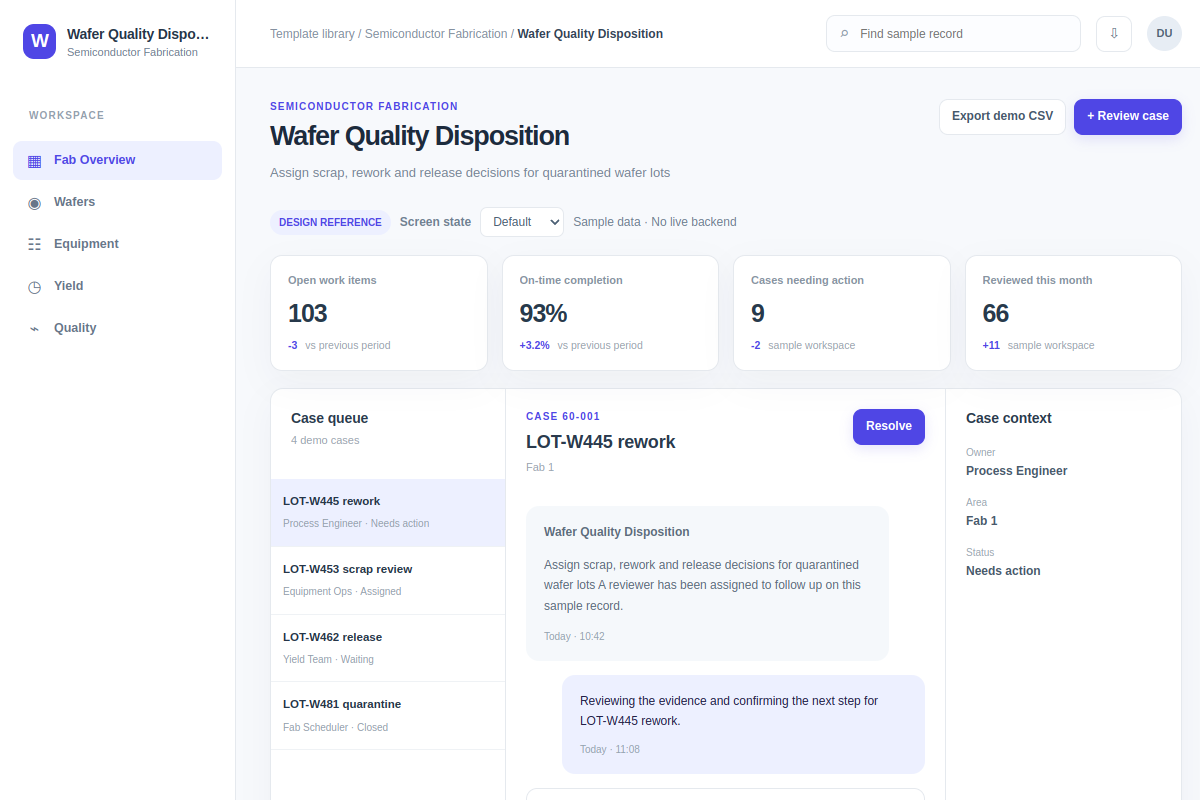Image resolution: width=1200 pixels, height=800 pixels.
Task: Select LOT-W453 scrap review case
Action: pyautogui.click(x=388, y=580)
